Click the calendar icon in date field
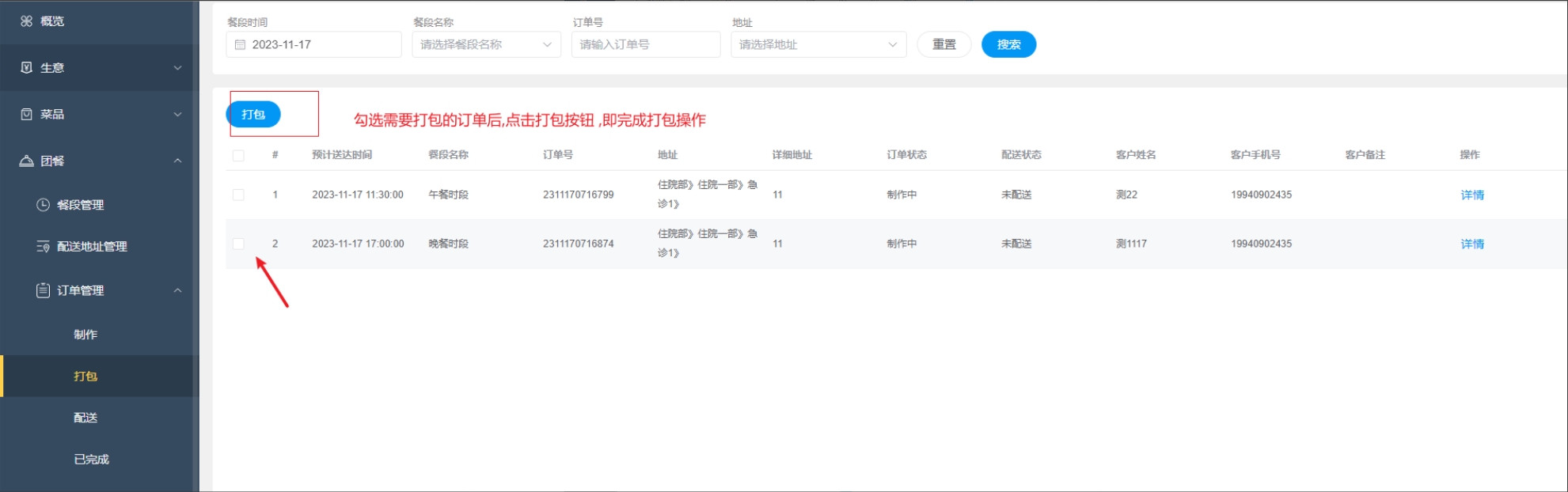The image size is (1568, 492). (x=240, y=45)
